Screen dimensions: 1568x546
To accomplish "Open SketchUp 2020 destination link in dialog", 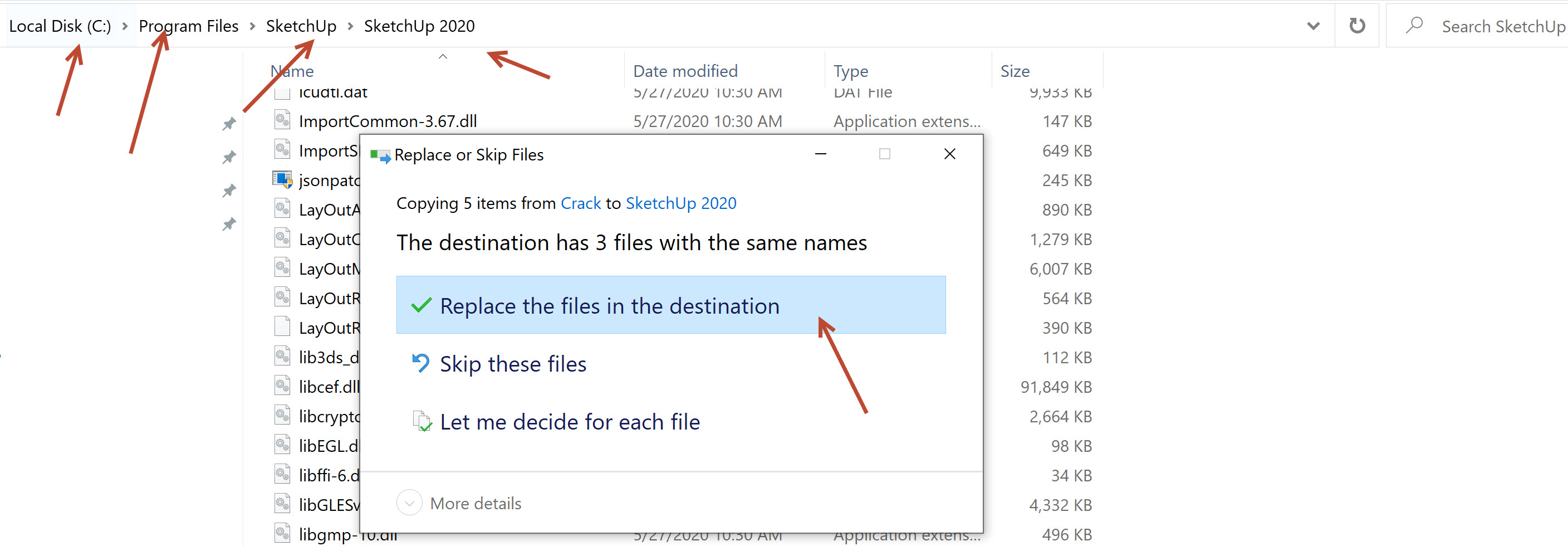I will tap(680, 203).
